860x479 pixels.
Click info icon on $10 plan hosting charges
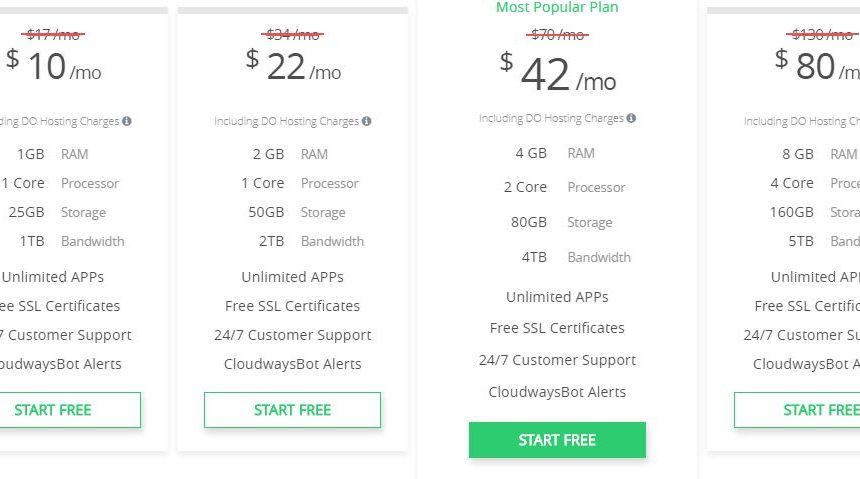pos(127,121)
